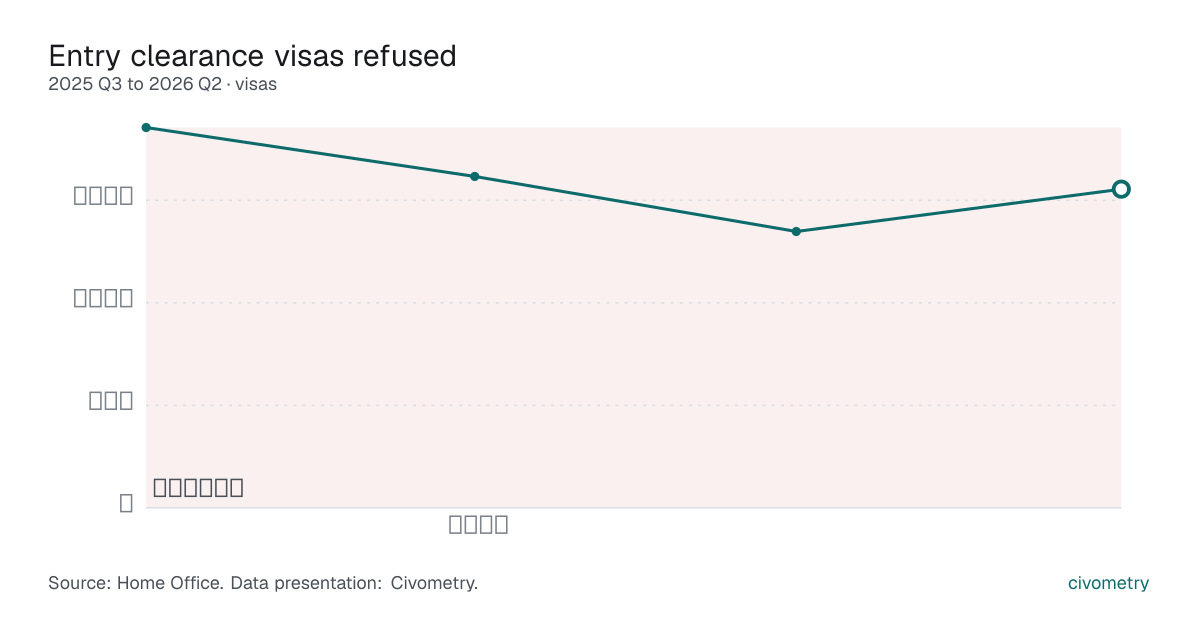
Task: Open the civometry brand link
Action: (1108, 583)
